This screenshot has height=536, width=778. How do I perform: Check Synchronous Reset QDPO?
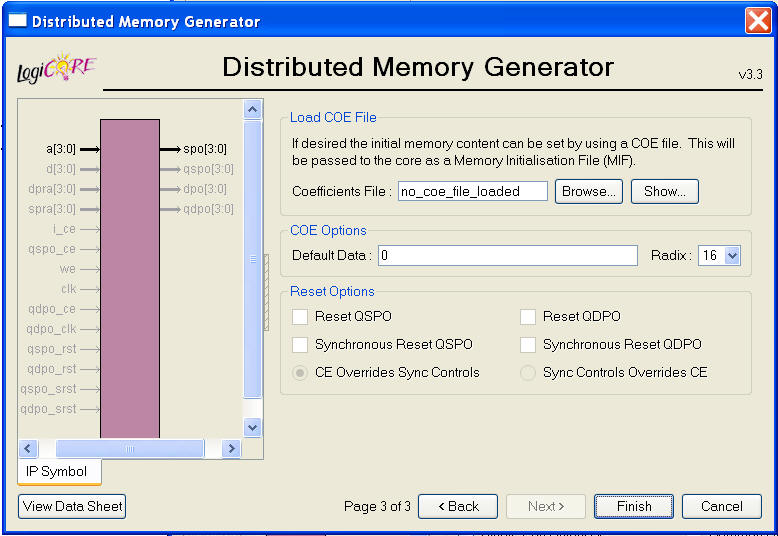[x=528, y=344]
